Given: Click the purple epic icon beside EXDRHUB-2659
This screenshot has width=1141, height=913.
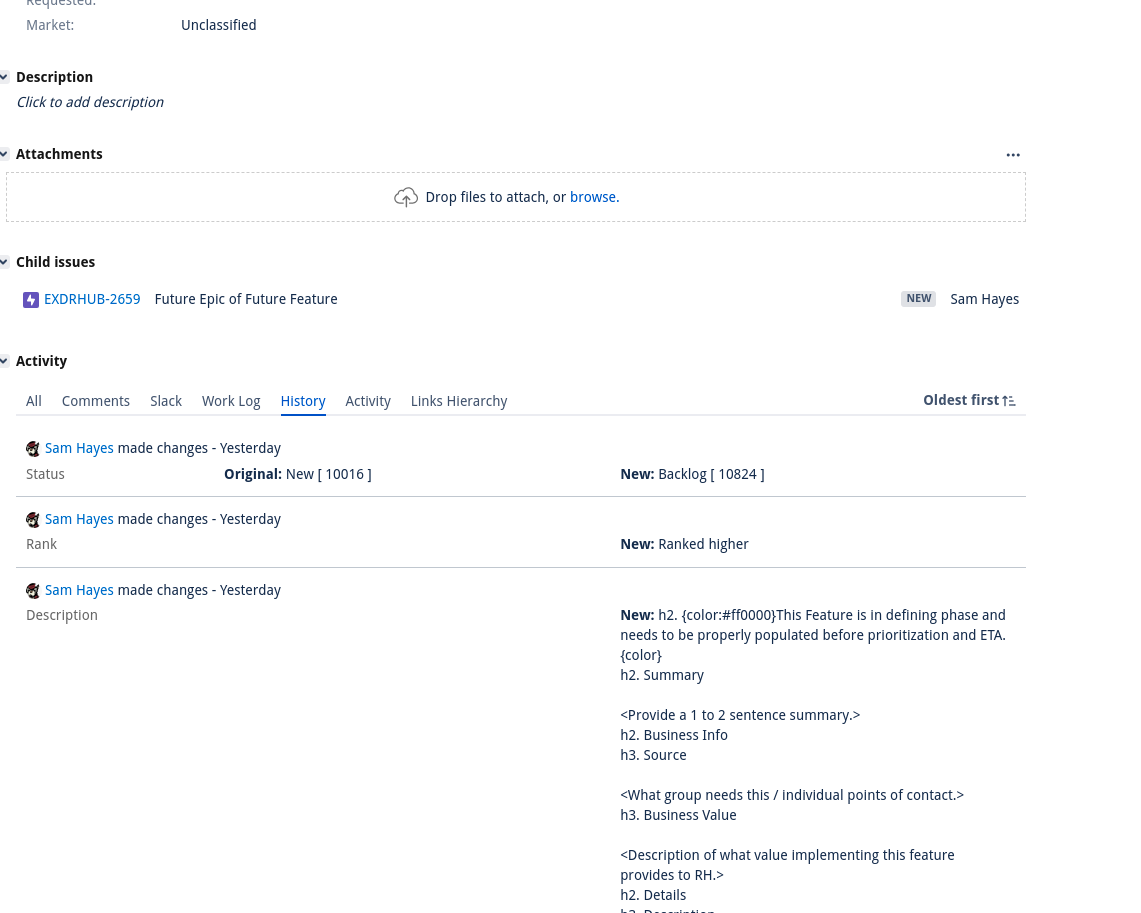Looking at the screenshot, I should click(x=31, y=300).
